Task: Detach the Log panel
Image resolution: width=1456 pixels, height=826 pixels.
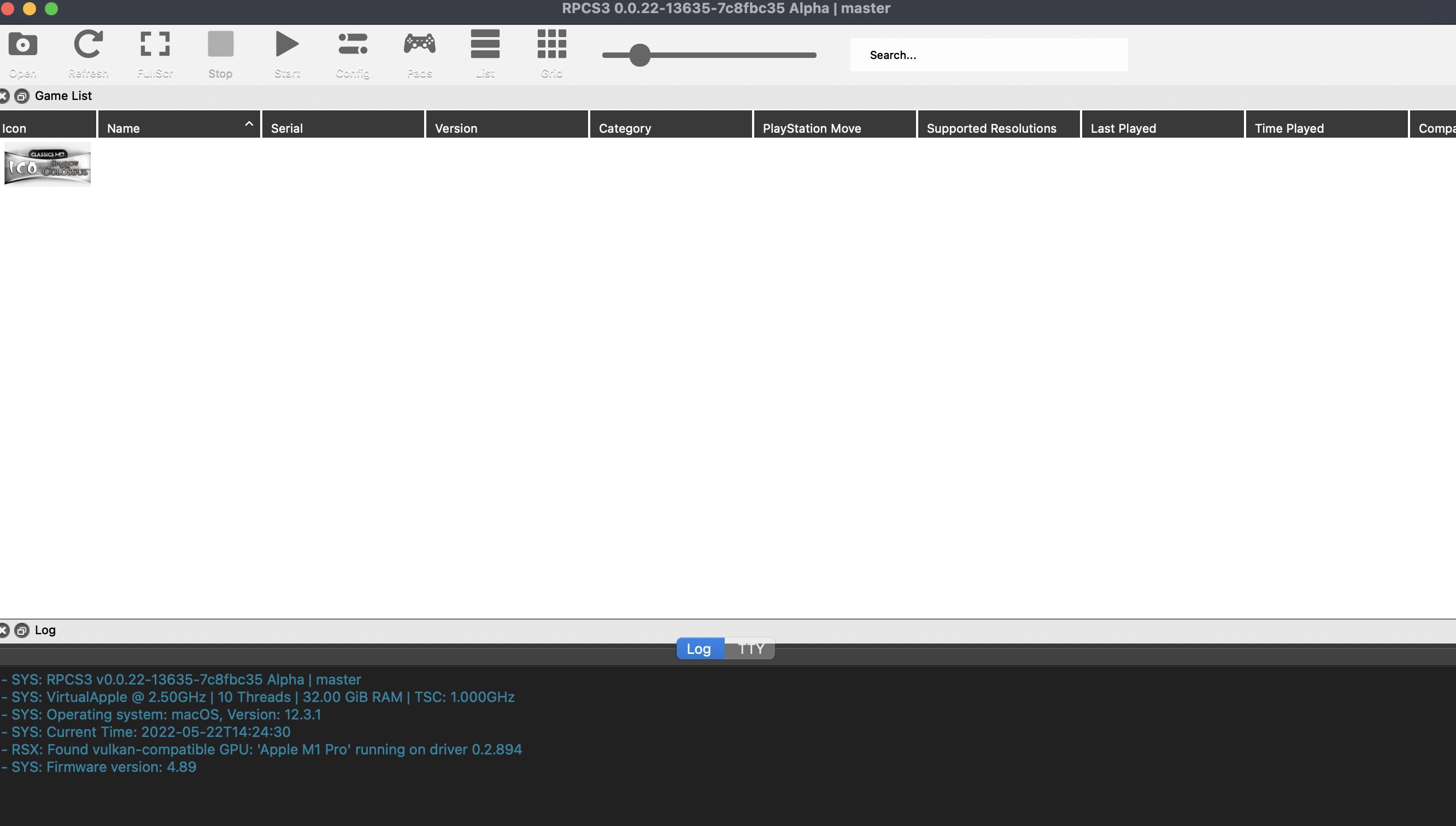Action: click(22, 630)
